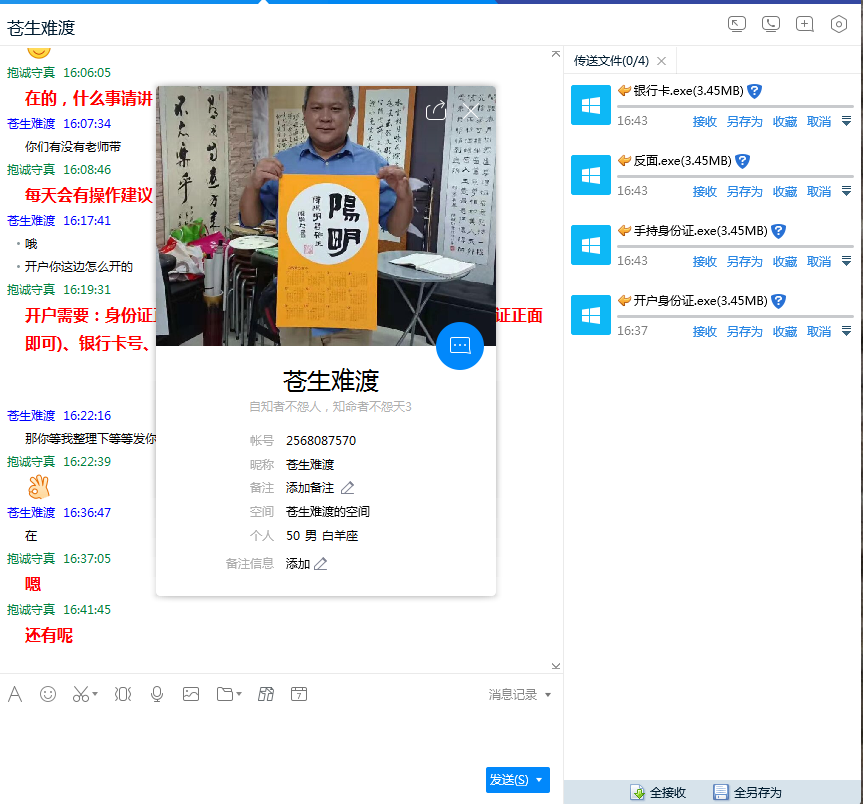Select the 传送文件(0/4) tab
The height and width of the screenshot is (804, 863).
611,61
